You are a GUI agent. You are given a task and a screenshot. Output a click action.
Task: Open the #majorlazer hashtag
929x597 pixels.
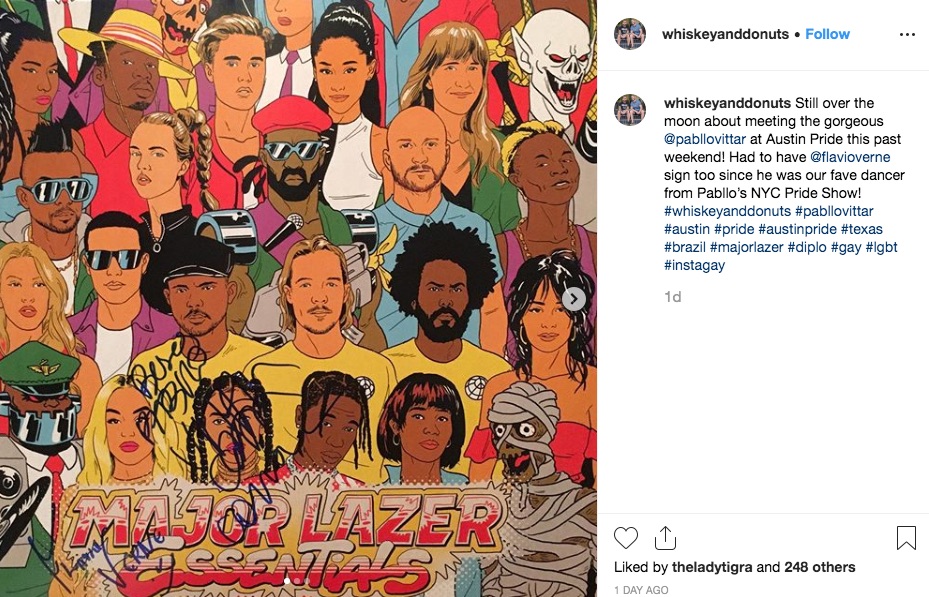(747, 247)
